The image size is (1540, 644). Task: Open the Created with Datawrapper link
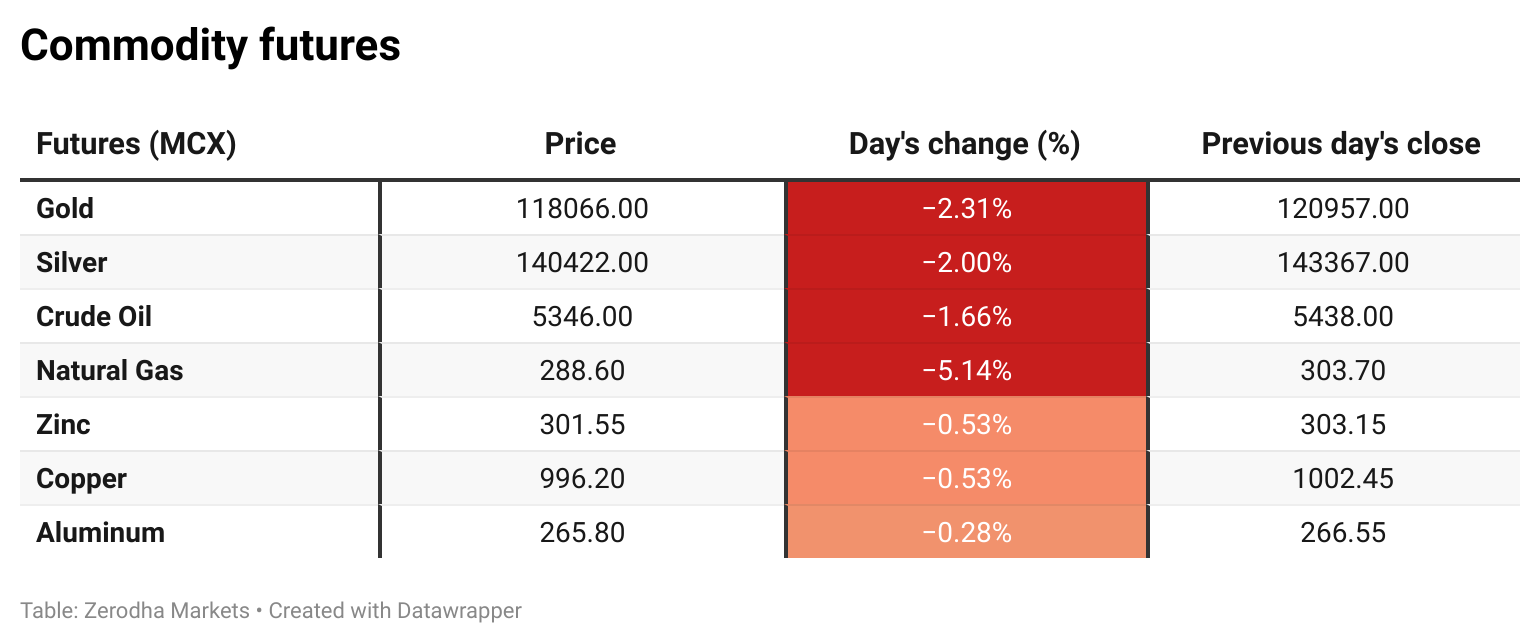coord(395,610)
